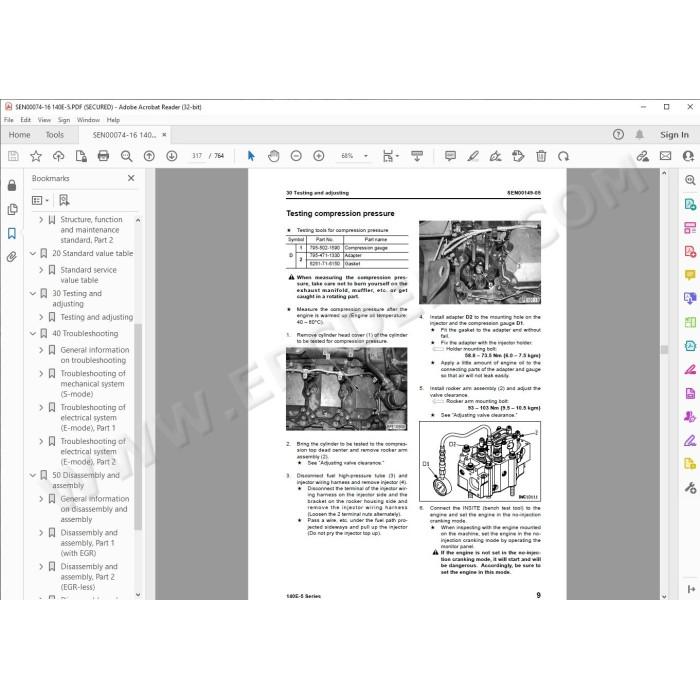Viewport: 700px width, 700px height.
Task: Go to the next page arrow
Action: tap(171, 156)
